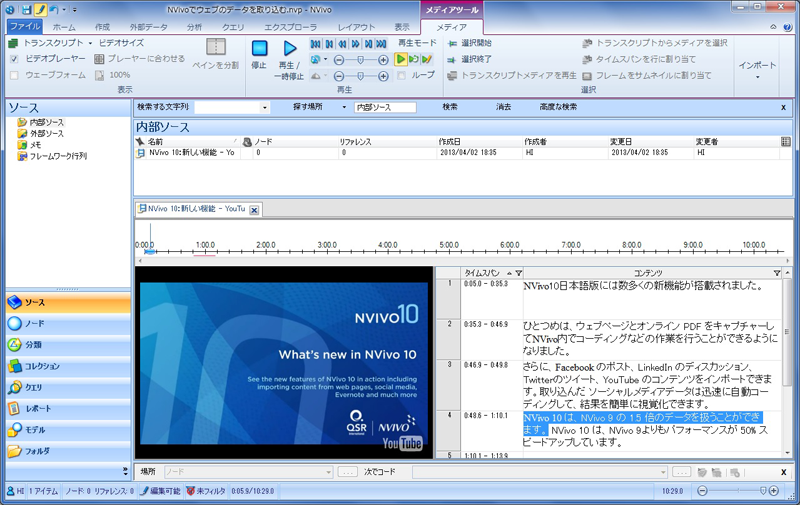Switch to the 外部データ ribbon tab

[x=148, y=27]
